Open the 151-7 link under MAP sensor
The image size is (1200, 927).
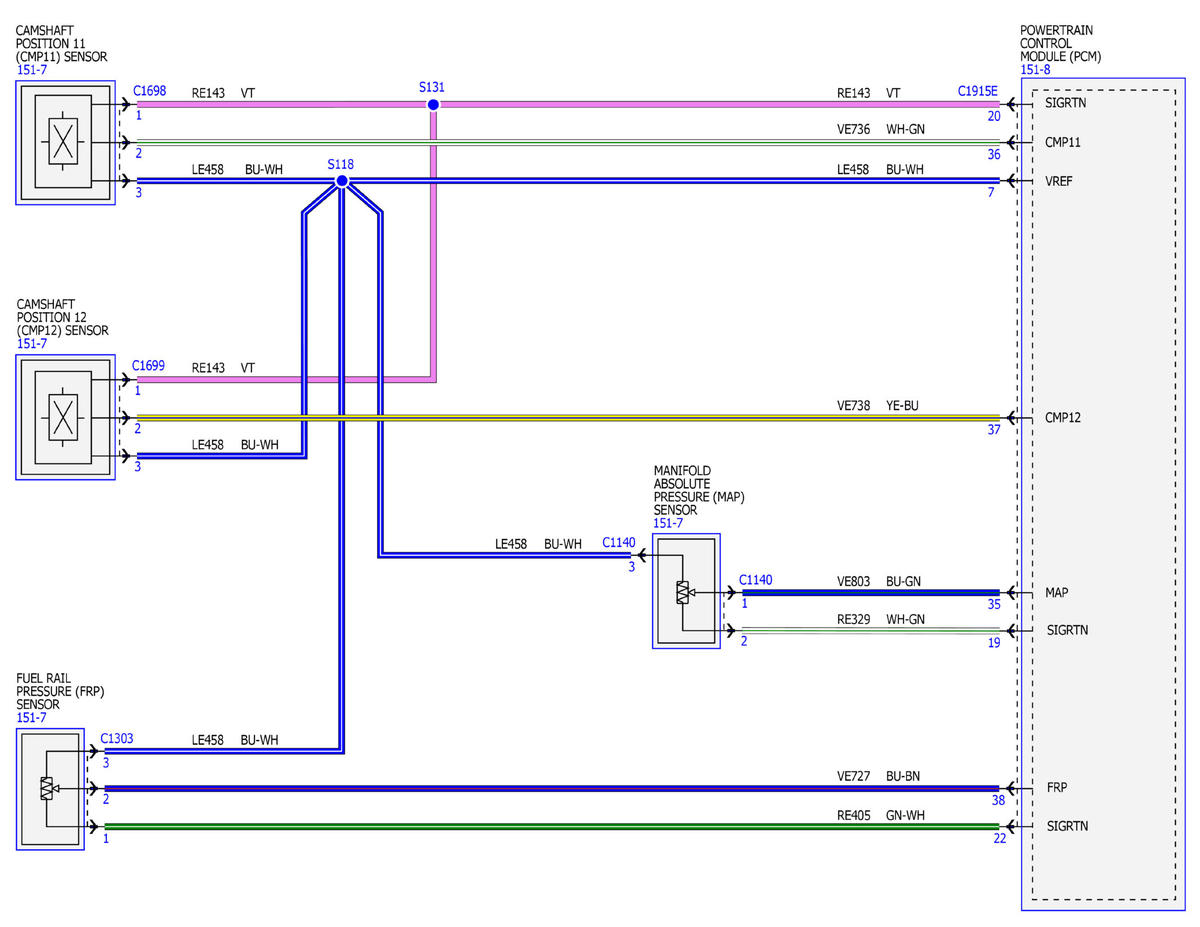[x=669, y=523]
